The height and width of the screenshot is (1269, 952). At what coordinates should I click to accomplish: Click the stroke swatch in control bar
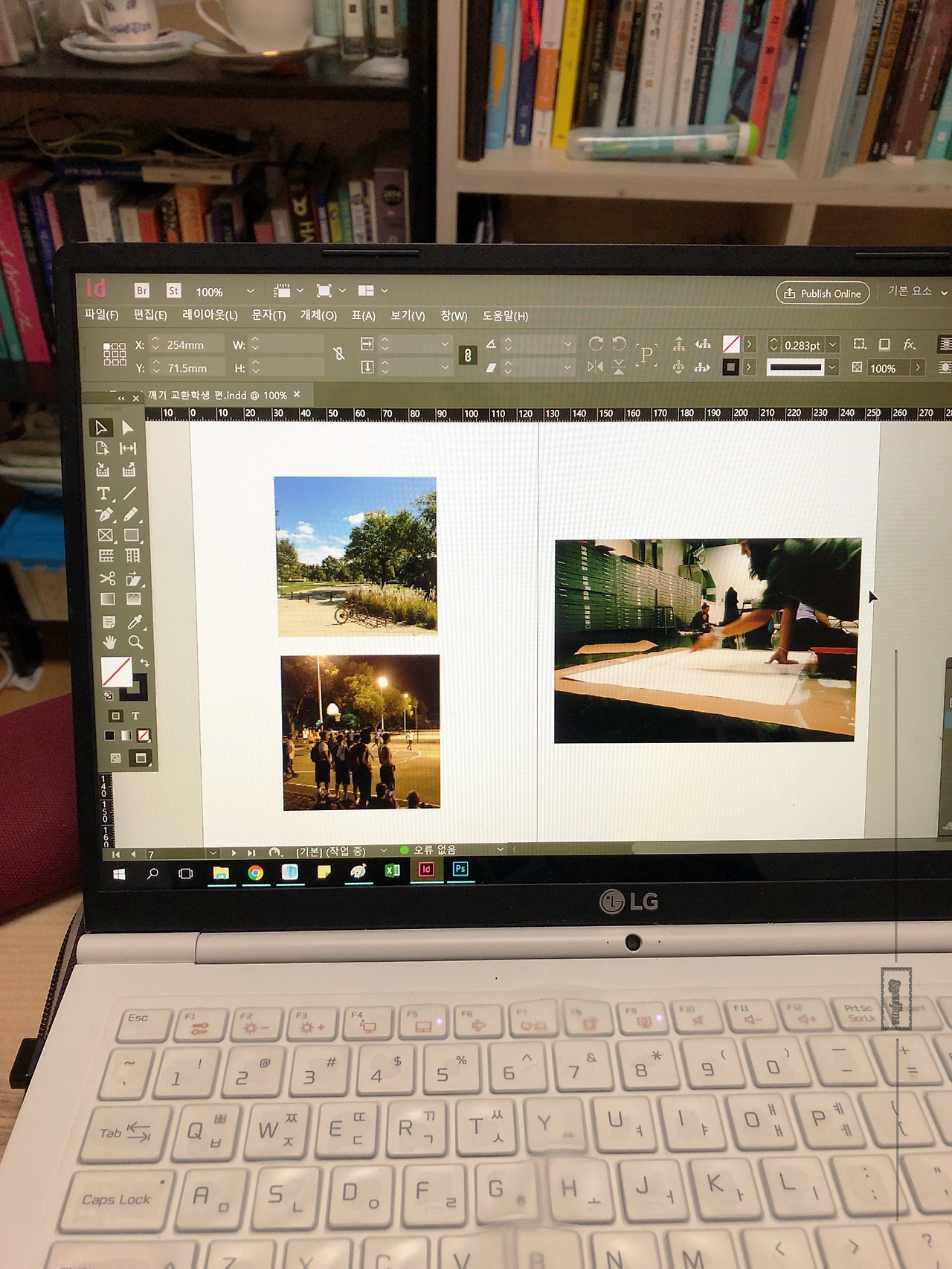point(731,367)
